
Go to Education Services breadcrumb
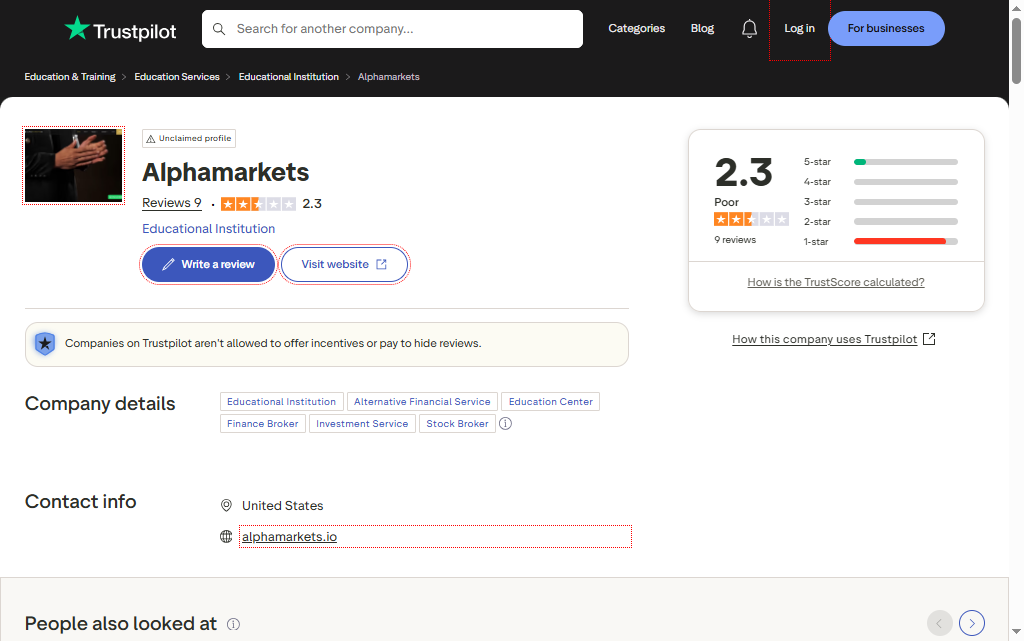pyautogui.click(x=177, y=77)
